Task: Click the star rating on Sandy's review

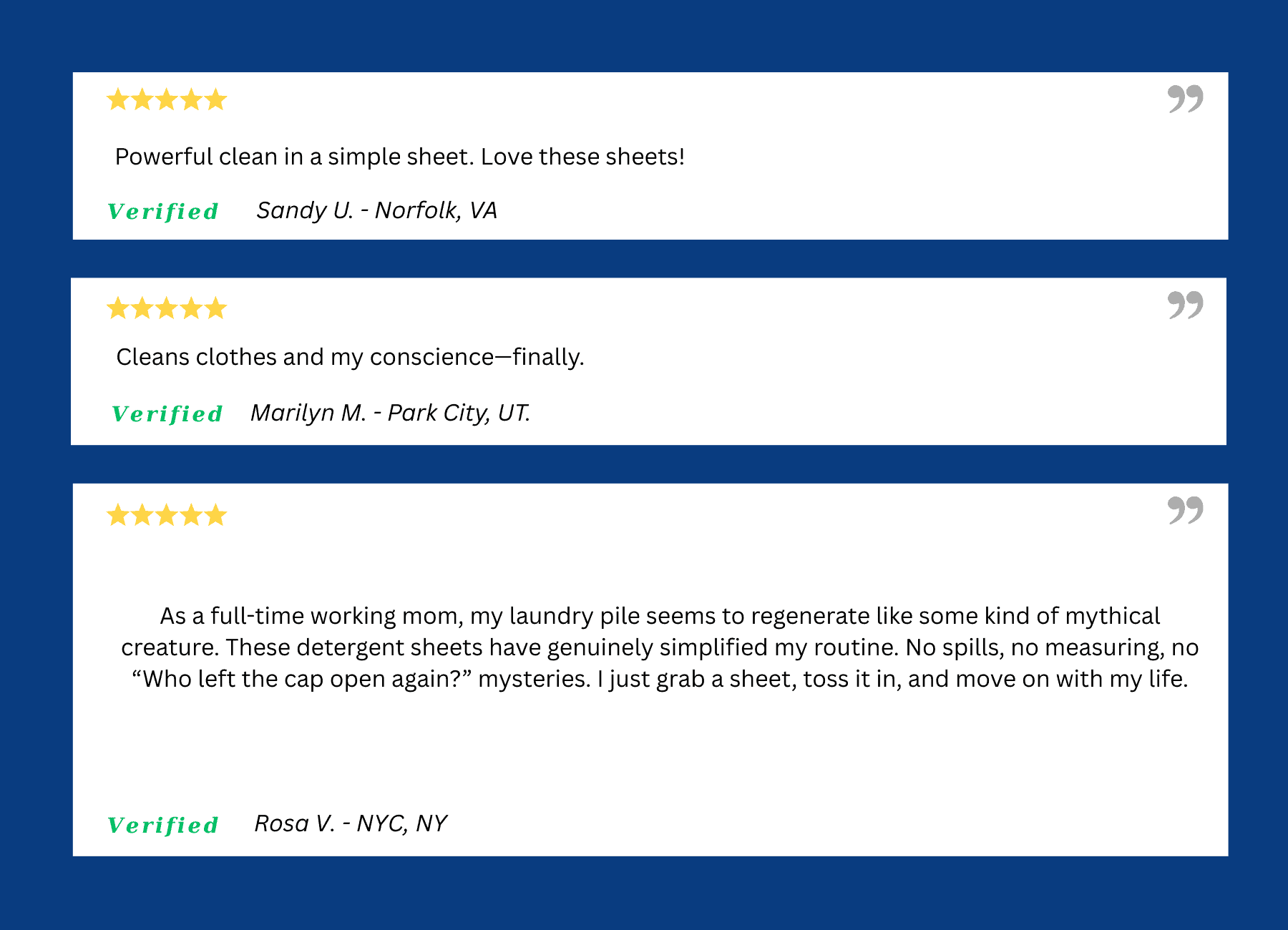Action: coord(166,99)
